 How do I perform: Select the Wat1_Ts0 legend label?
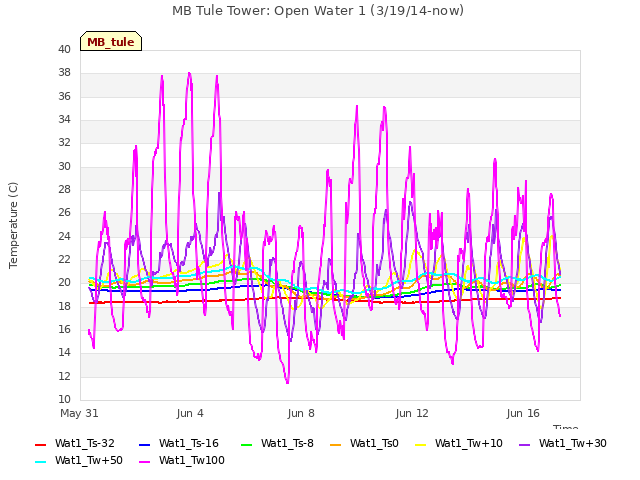tap(374, 444)
